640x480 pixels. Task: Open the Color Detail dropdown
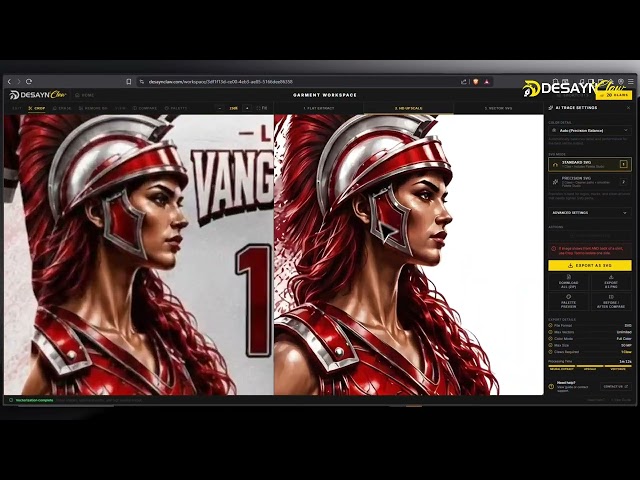click(590, 130)
